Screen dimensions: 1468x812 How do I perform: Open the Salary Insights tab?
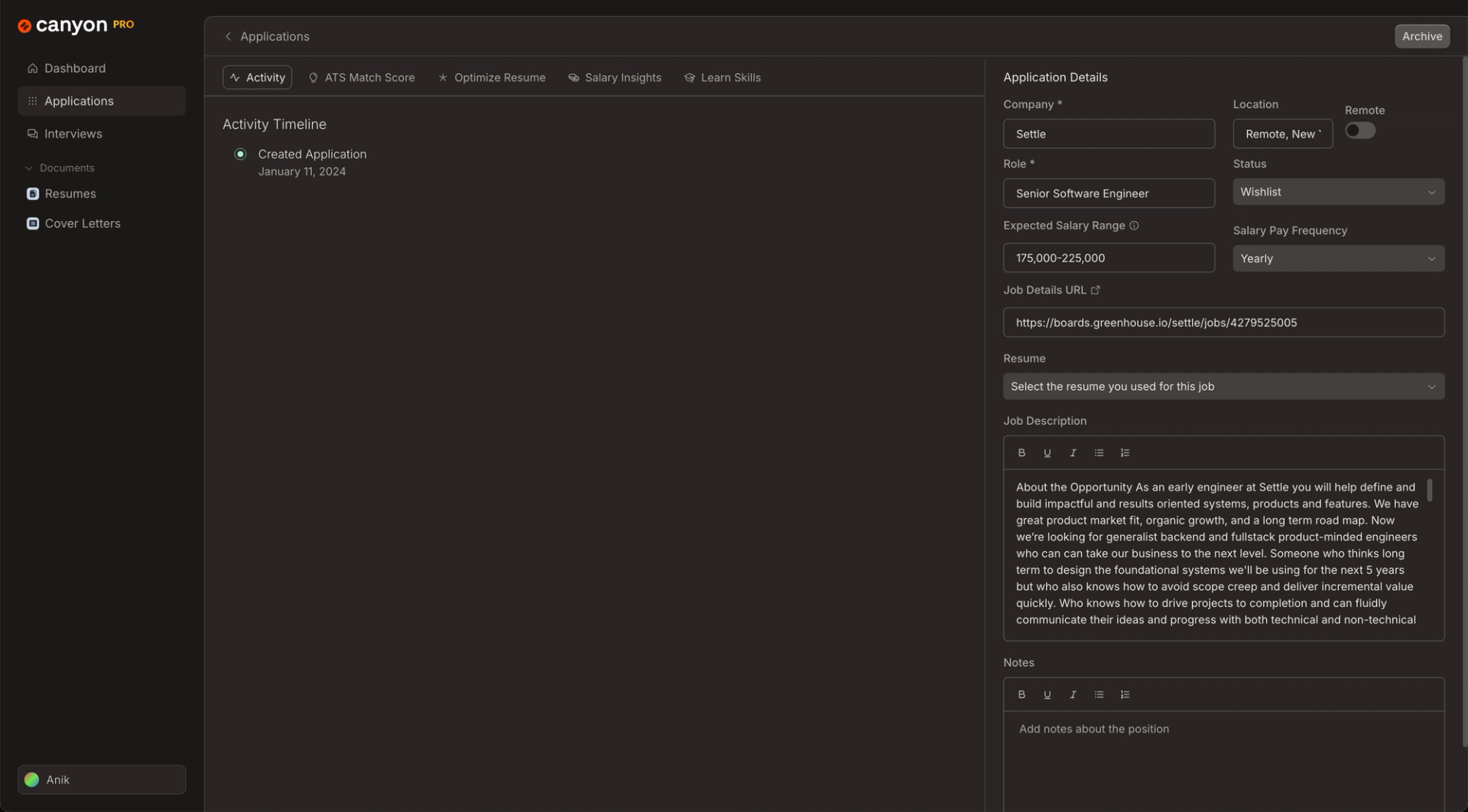pos(615,77)
